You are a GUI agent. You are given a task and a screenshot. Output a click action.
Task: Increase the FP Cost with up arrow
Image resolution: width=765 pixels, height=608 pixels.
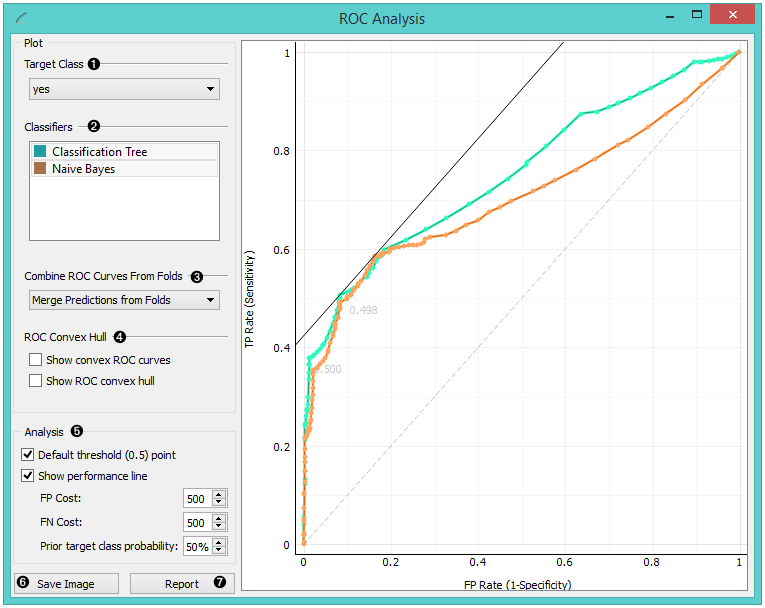click(x=220, y=495)
